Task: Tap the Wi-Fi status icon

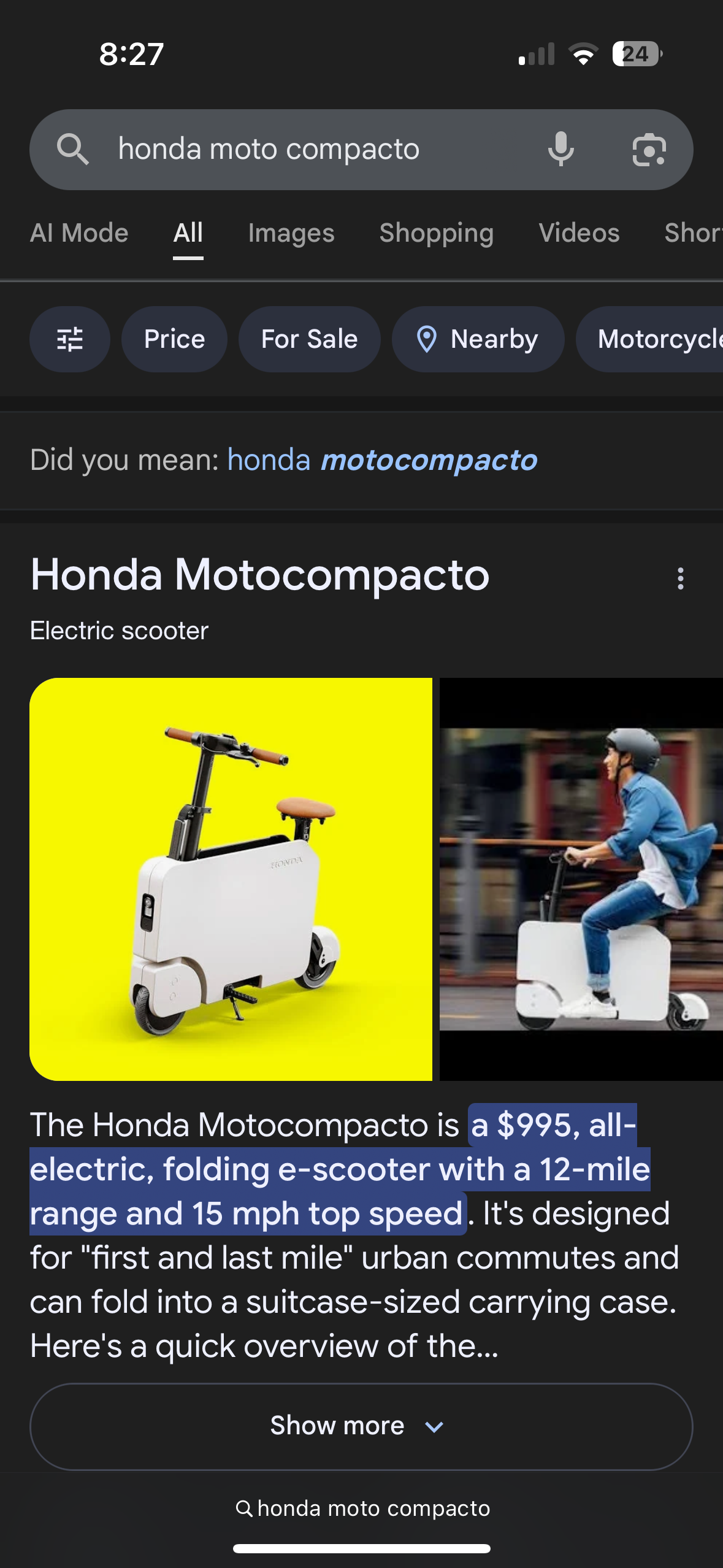Action: [584, 54]
